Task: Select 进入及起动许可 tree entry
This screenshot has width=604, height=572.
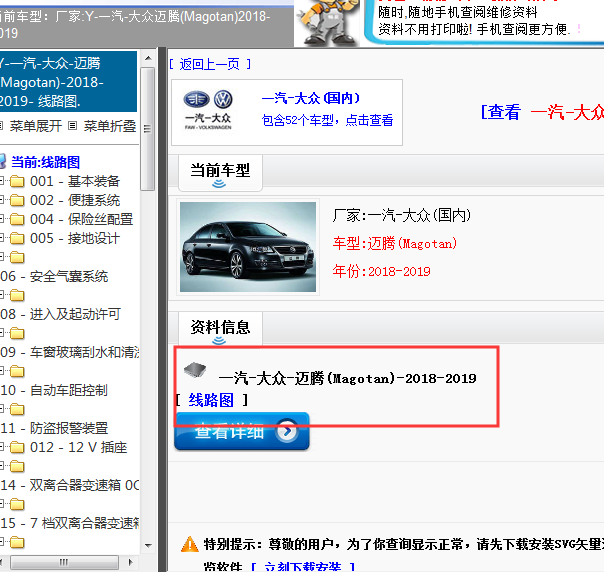Action: click(x=60, y=314)
